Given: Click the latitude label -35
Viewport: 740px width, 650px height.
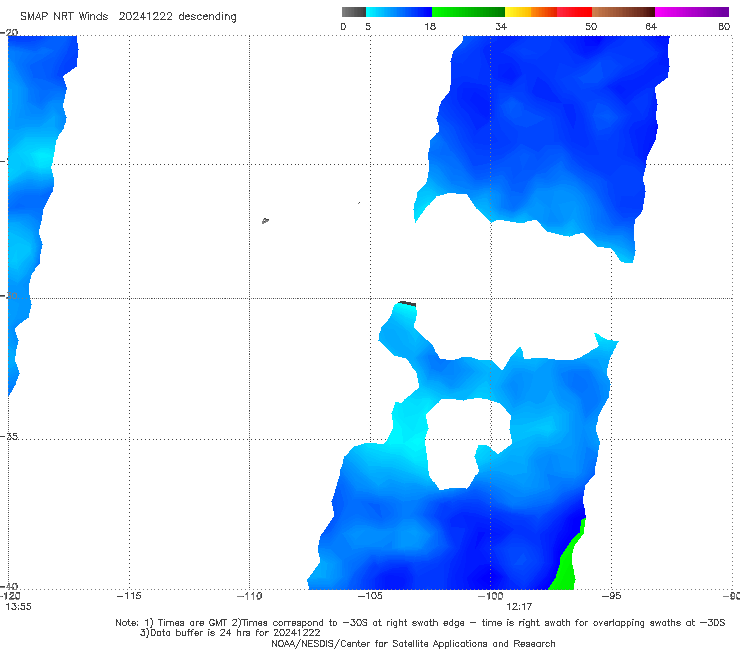Looking at the screenshot, I should [x=9, y=437].
